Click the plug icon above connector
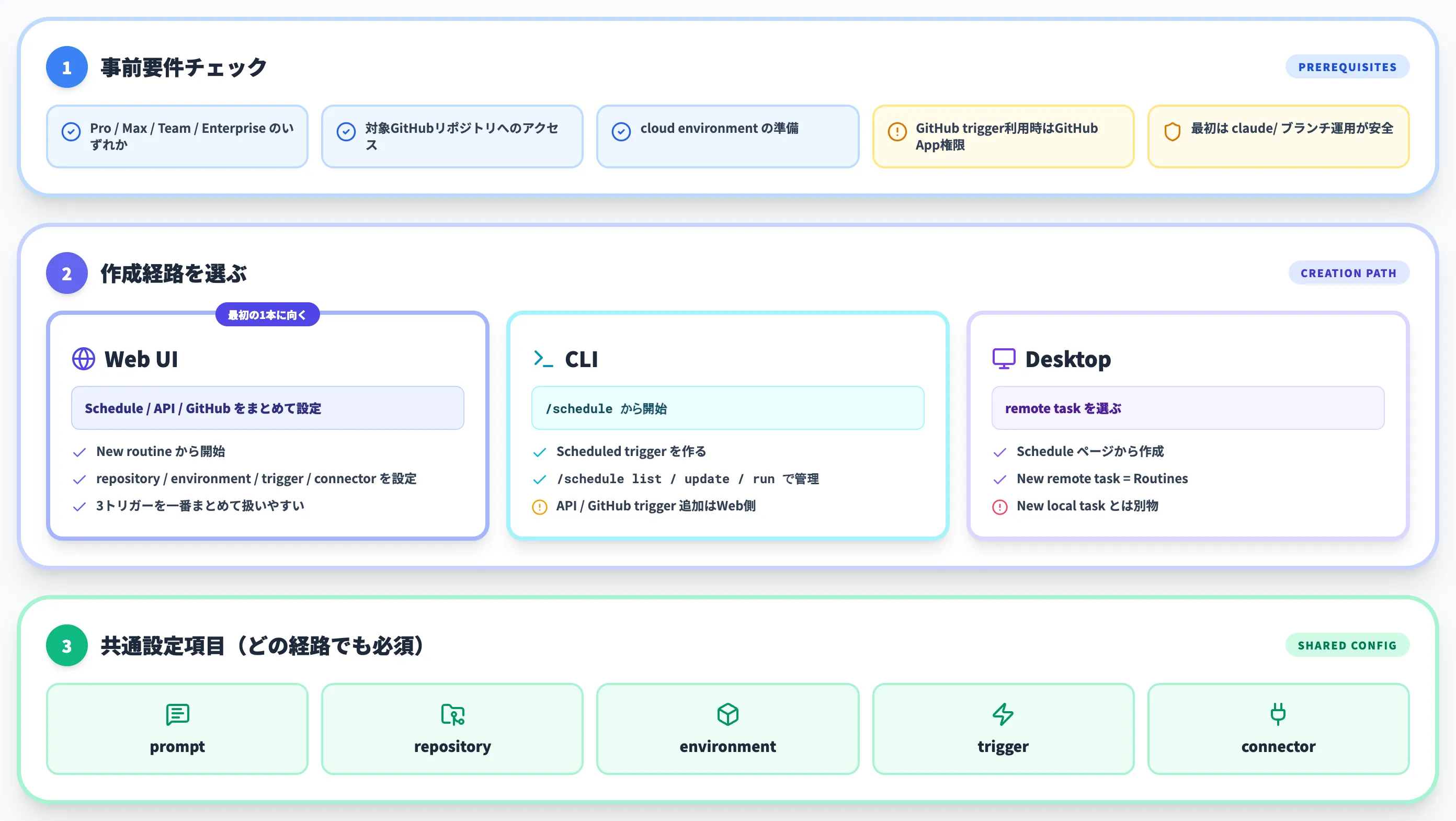Screen dimensions: 1456x821 (x=1279, y=714)
